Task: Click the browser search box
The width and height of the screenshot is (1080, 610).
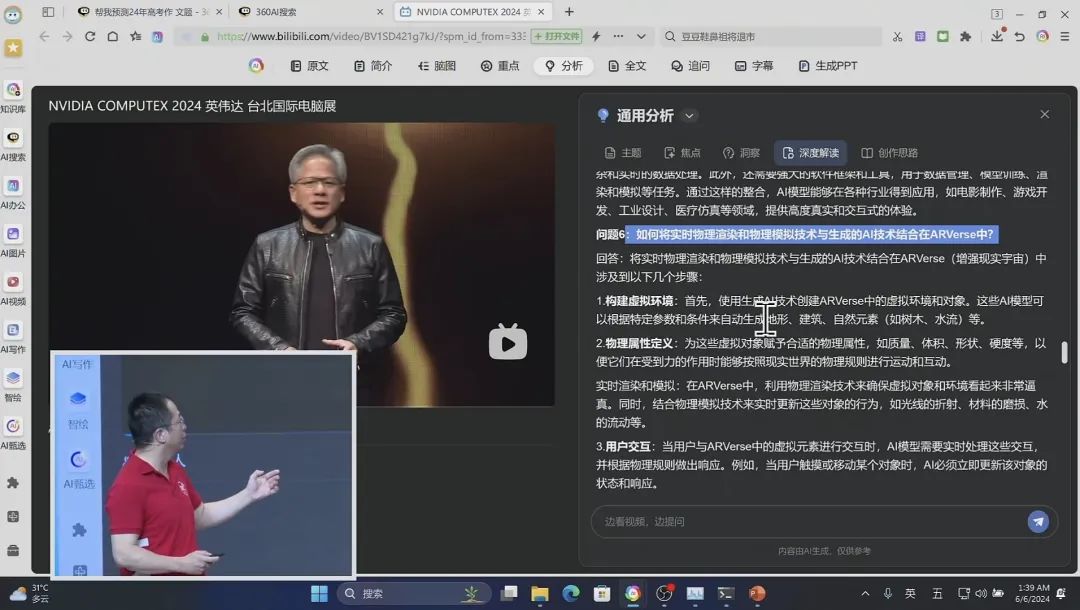Action: [771, 36]
